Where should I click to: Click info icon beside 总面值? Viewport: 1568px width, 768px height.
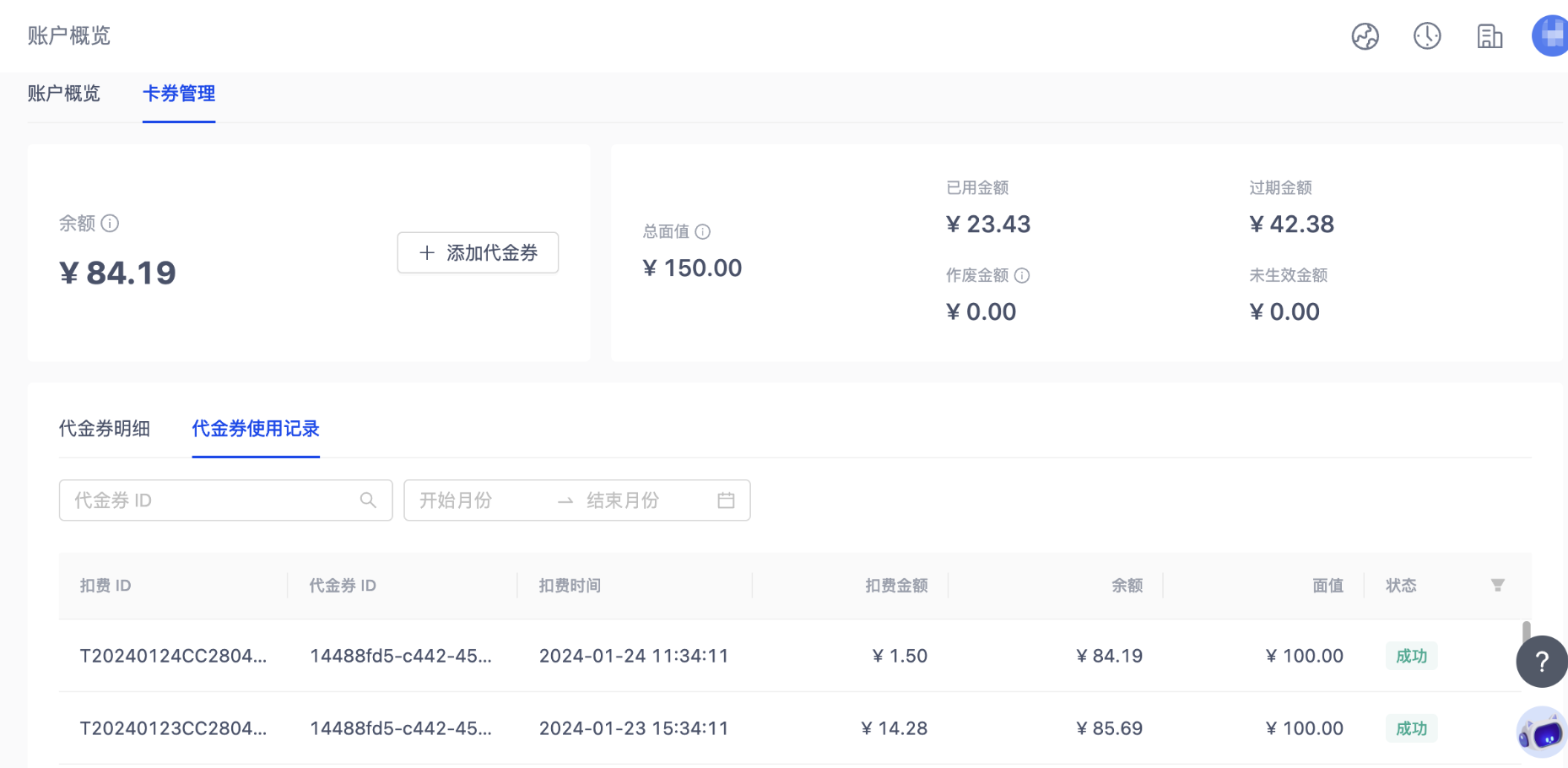pyautogui.click(x=702, y=232)
